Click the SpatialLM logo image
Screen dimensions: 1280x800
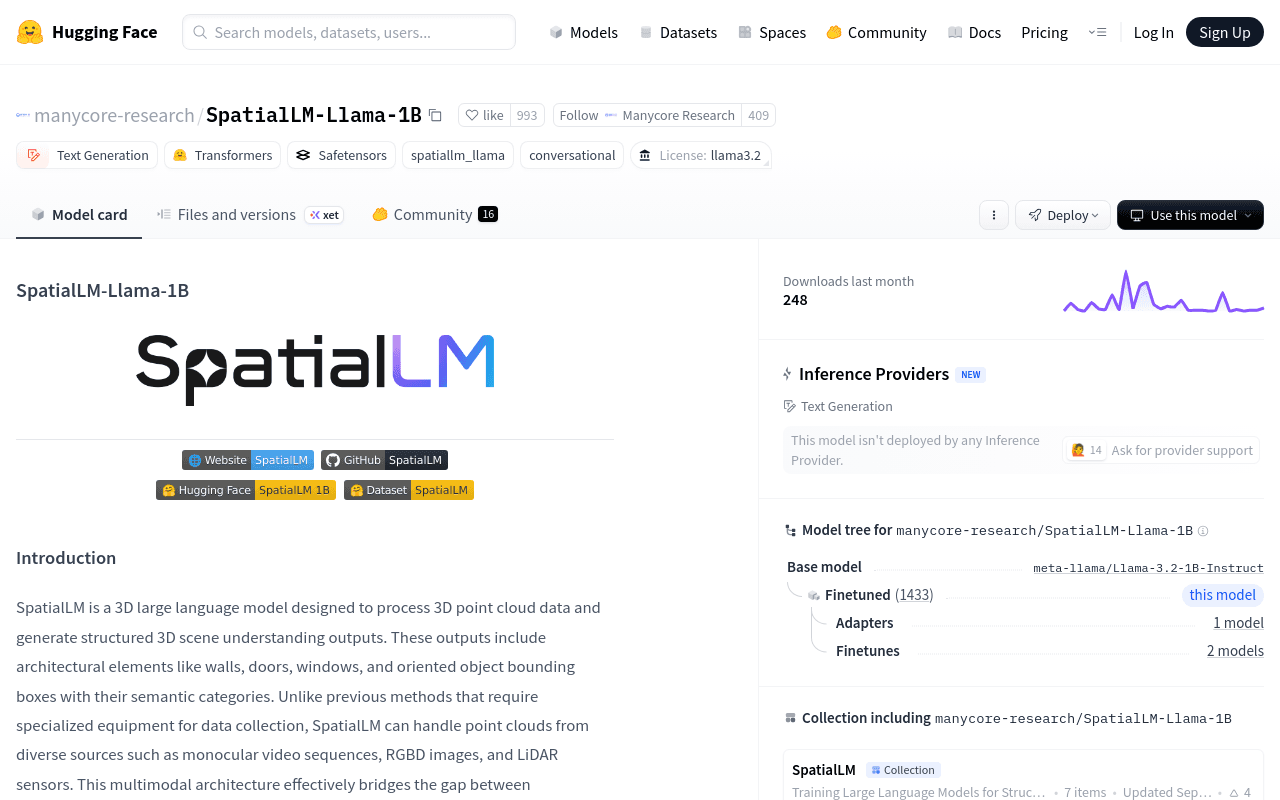tap(315, 369)
